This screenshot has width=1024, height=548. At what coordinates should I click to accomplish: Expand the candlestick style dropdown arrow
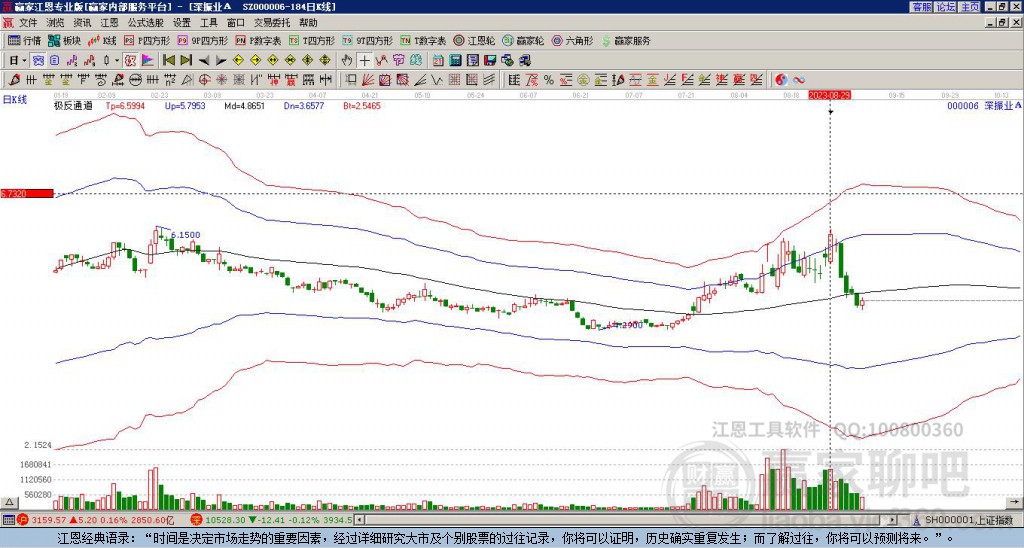tap(117, 61)
